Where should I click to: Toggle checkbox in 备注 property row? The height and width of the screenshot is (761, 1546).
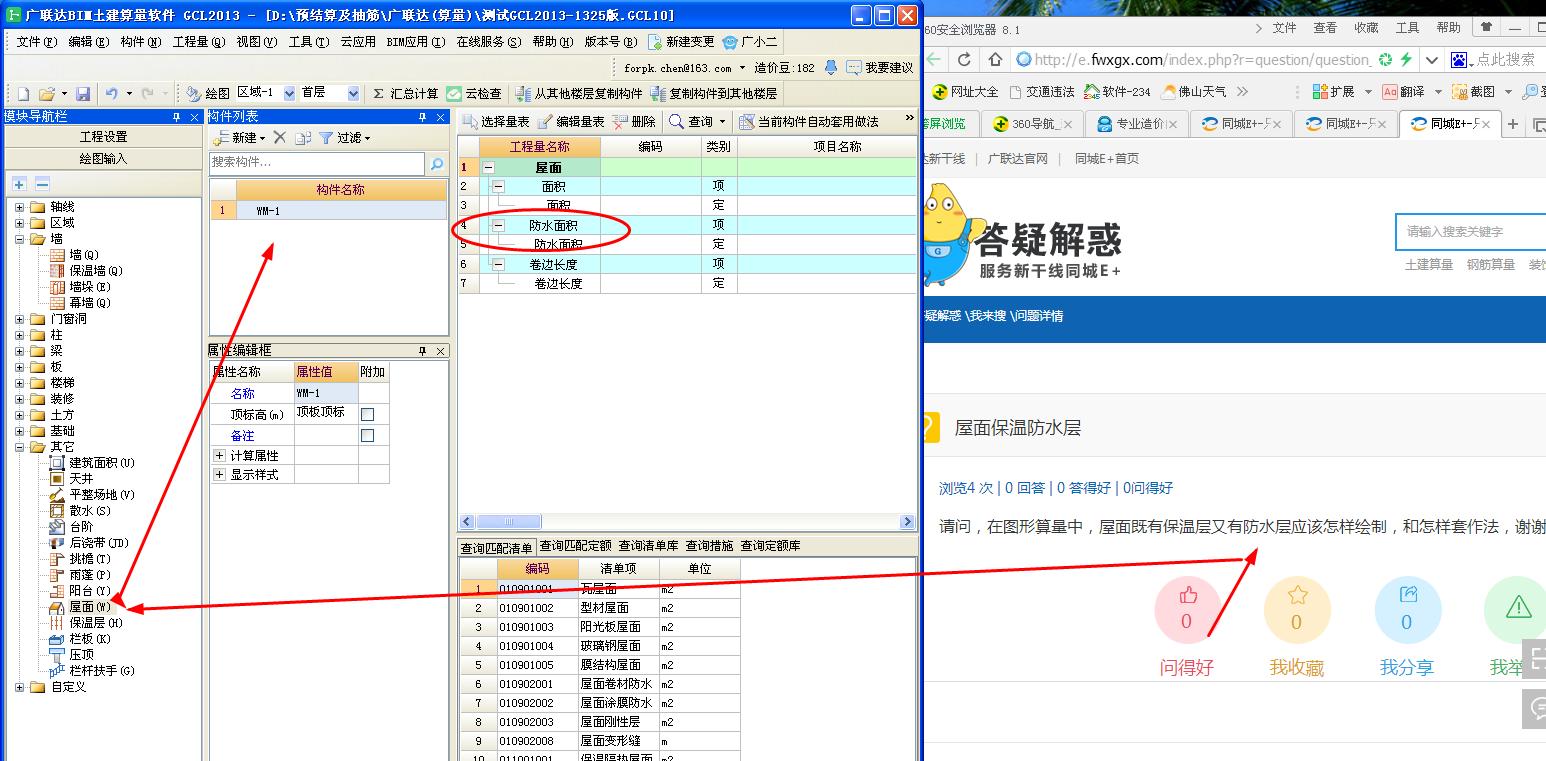coord(367,436)
